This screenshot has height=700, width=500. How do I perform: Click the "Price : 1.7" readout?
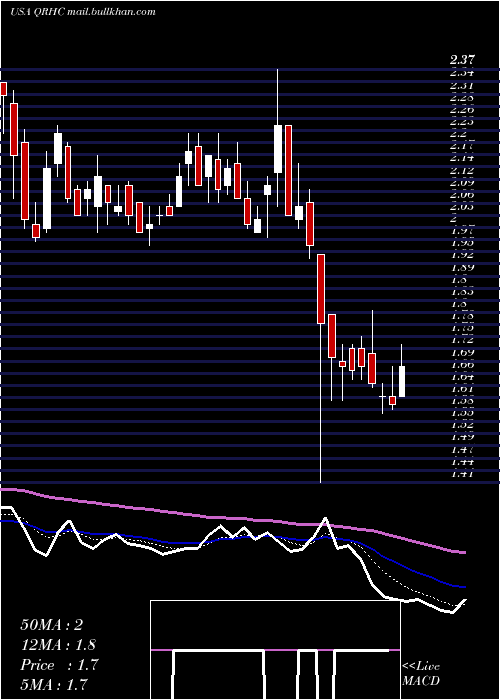click(59, 665)
